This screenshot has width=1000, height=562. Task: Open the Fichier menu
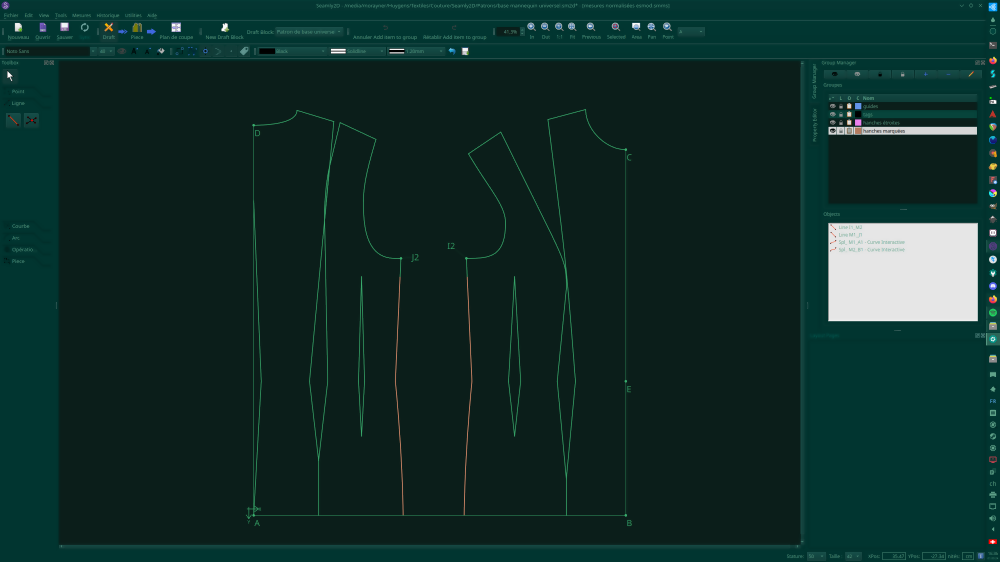pyautogui.click(x=11, y=15)
